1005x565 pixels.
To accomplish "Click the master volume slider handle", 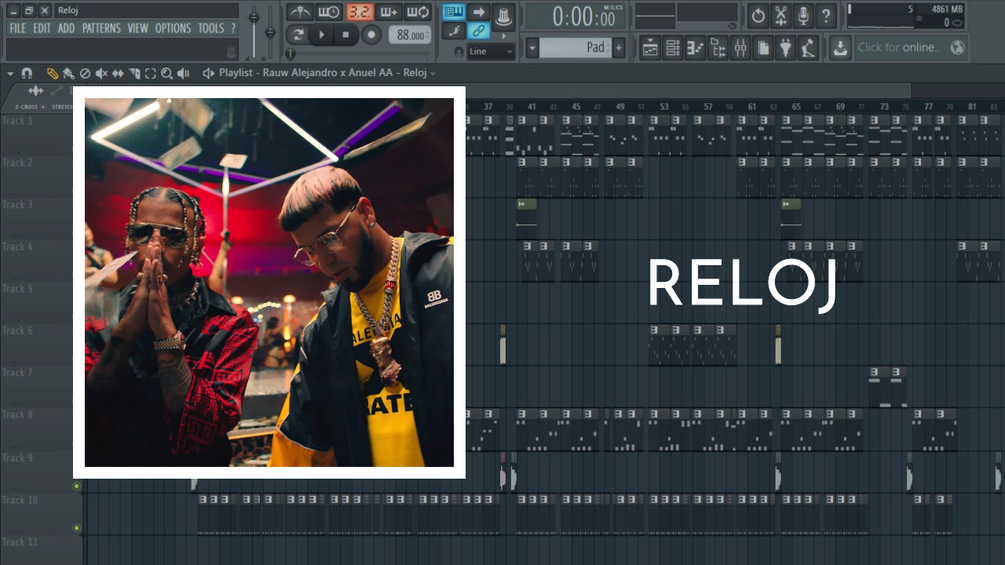I will point(254,18).
